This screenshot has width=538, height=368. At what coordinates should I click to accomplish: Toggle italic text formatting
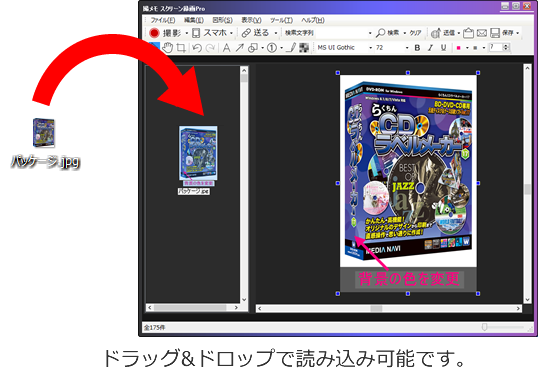tap(430, 48)
